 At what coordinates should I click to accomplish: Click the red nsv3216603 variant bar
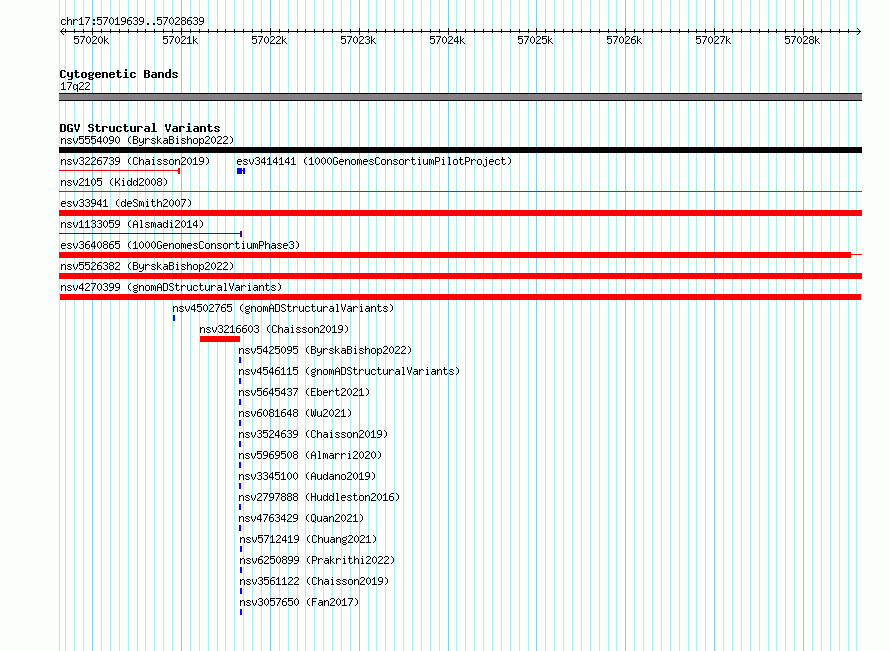pyautogui.click(x=220, y=339)
